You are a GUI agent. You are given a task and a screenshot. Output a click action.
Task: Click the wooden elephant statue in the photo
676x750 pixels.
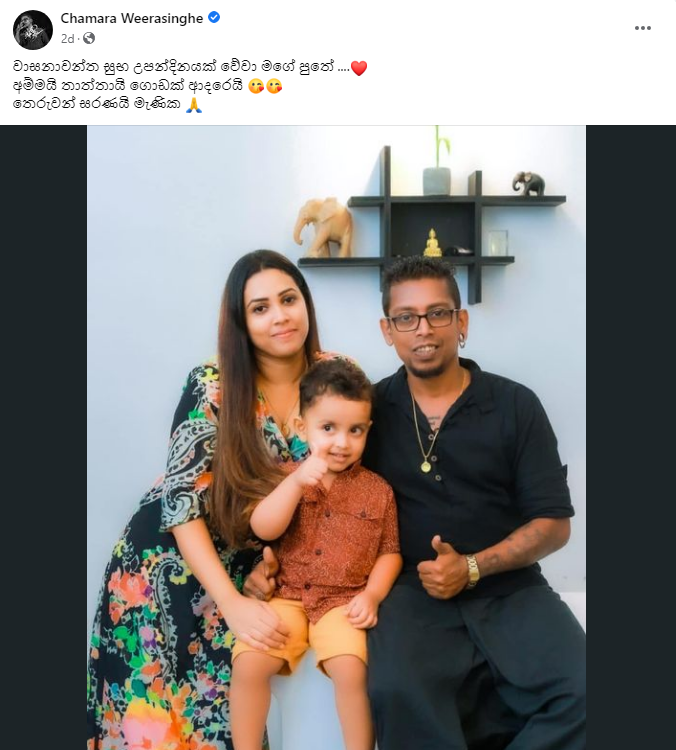tap(324, 228)
